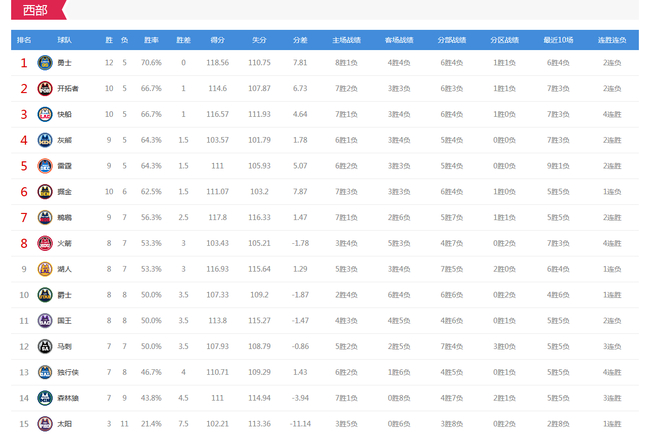The height and width of the screenshot is (436, 650).
Task: Click the 森林狼 (Timberwolves) team logo
Action: (45, 398)
